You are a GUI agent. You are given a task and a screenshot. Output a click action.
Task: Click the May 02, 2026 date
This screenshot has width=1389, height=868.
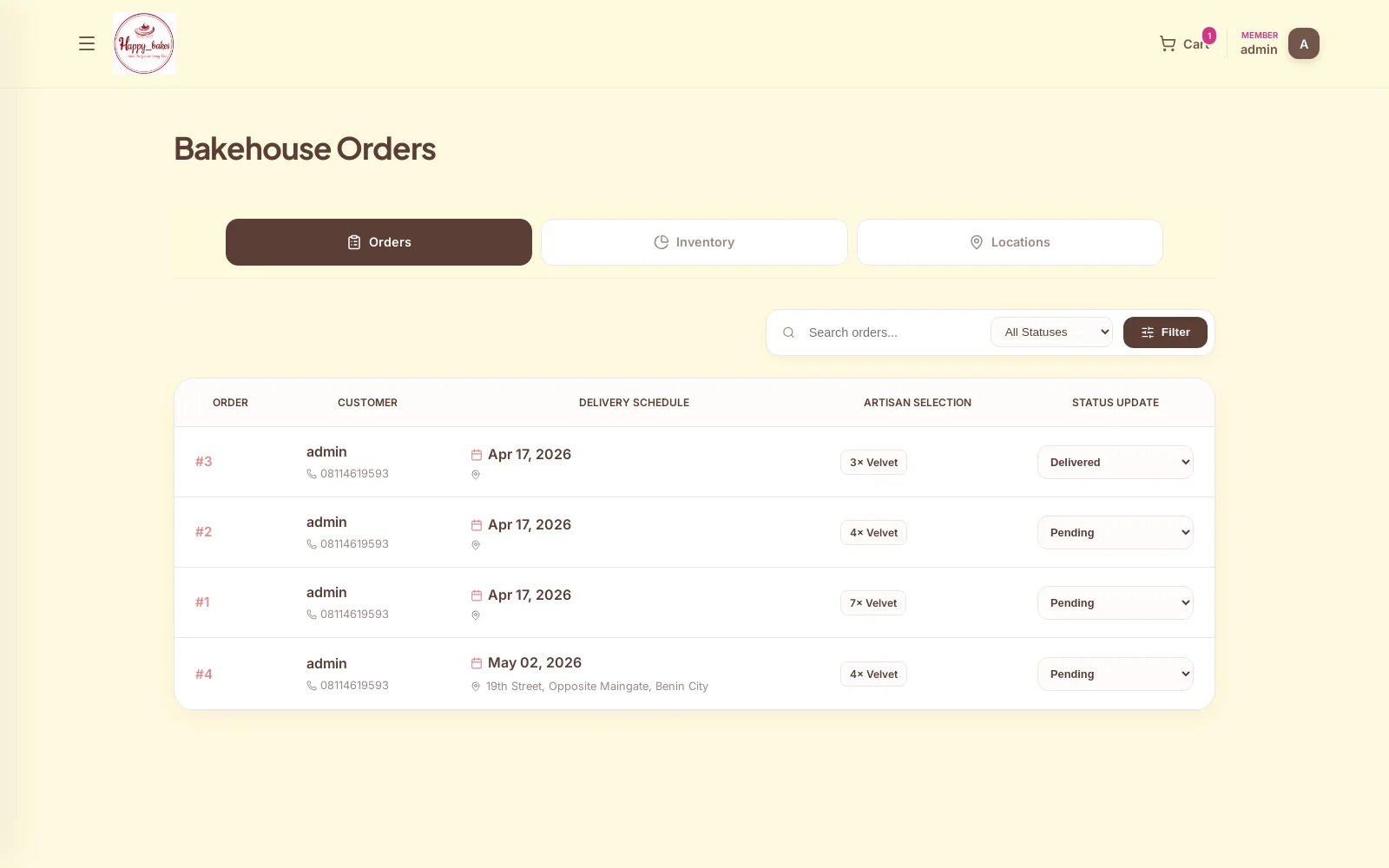coord(535,663)
